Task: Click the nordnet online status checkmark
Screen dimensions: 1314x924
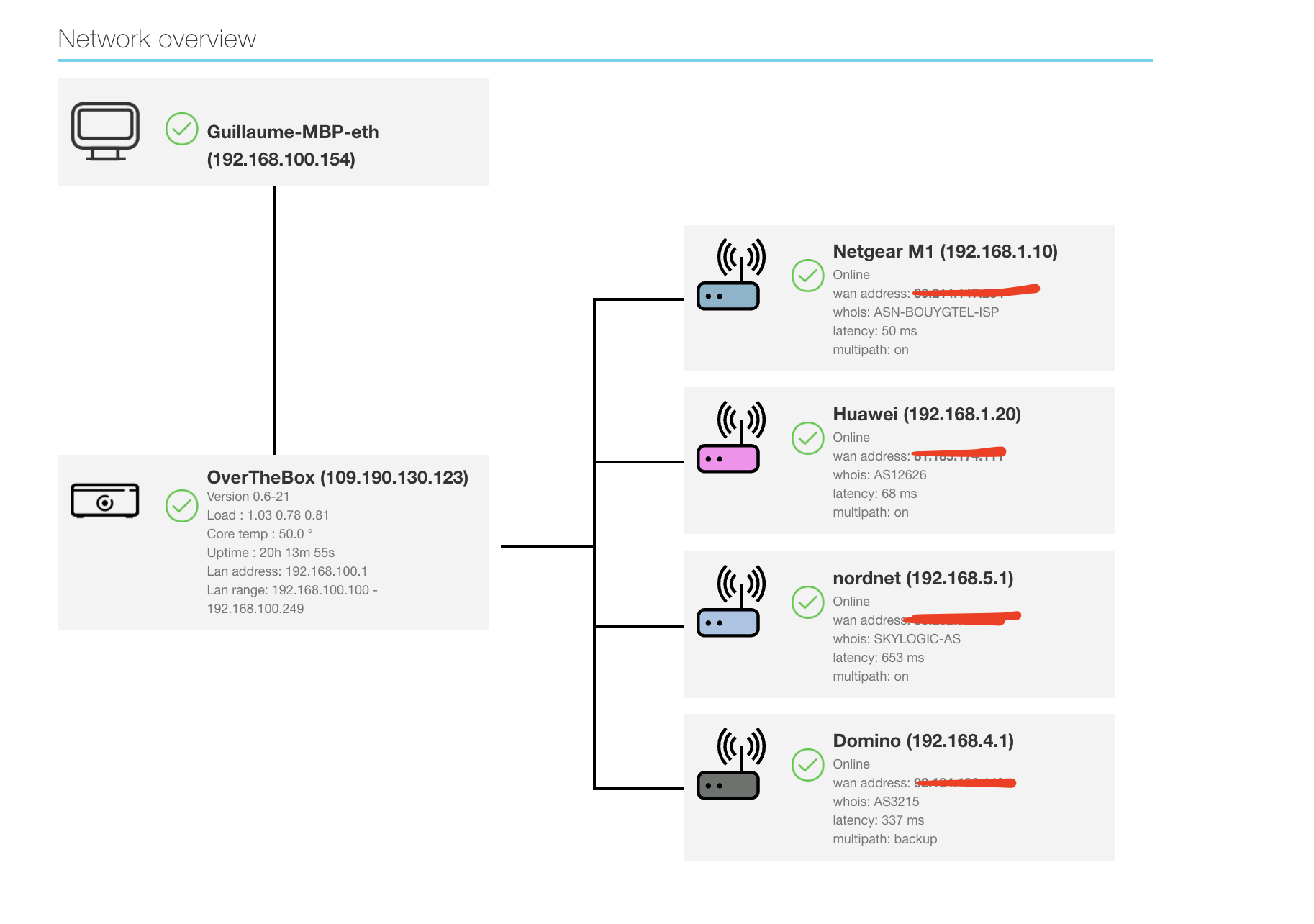Action: tap(808, 602)
